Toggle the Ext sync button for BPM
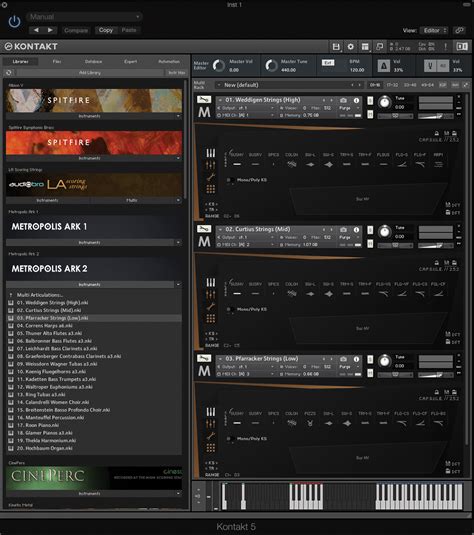The width and height of the screenshot is (474, 535). [x=328, y=62]
